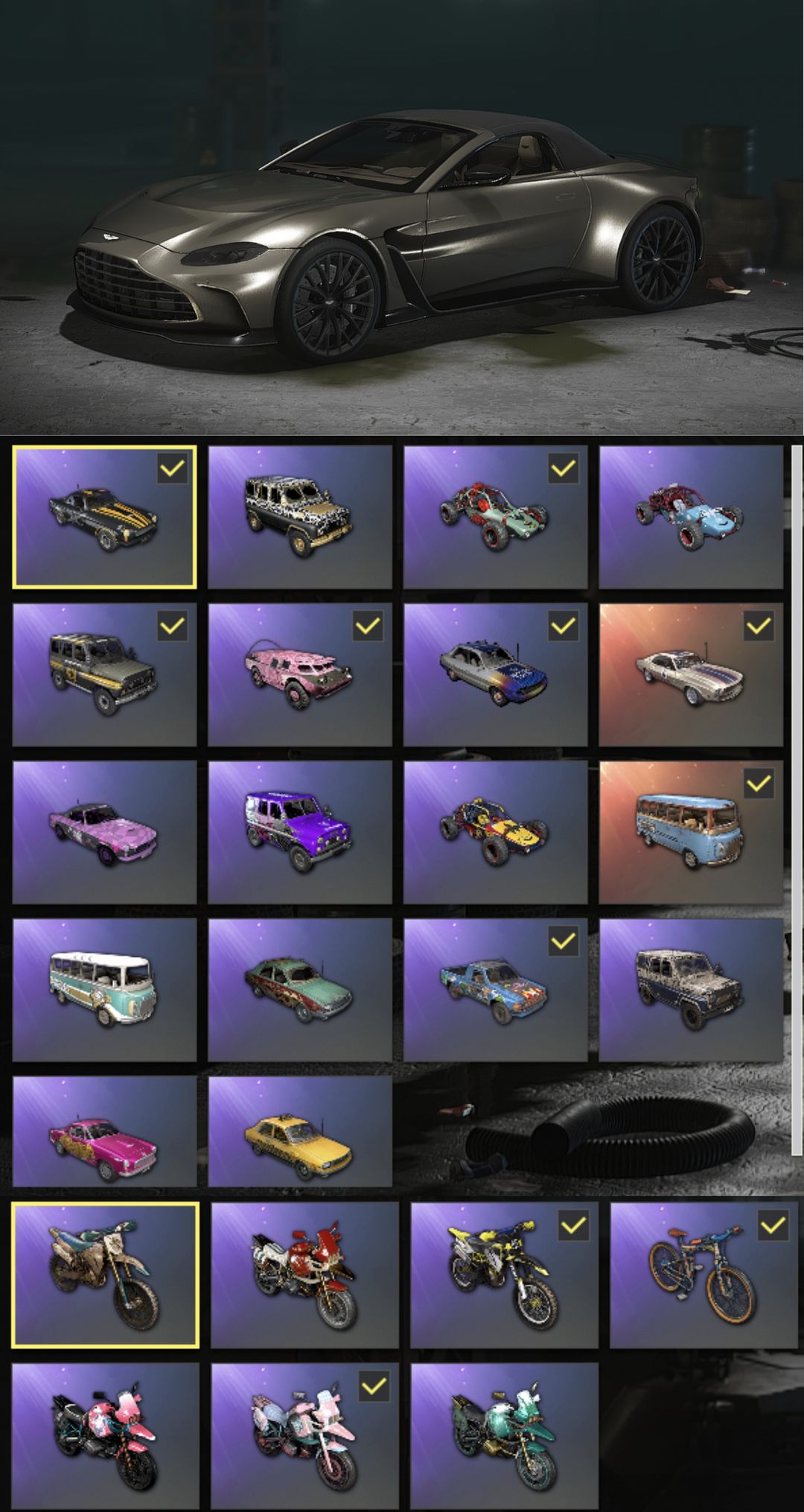Select the black and gold striped muscle car skin

point(105,517)
